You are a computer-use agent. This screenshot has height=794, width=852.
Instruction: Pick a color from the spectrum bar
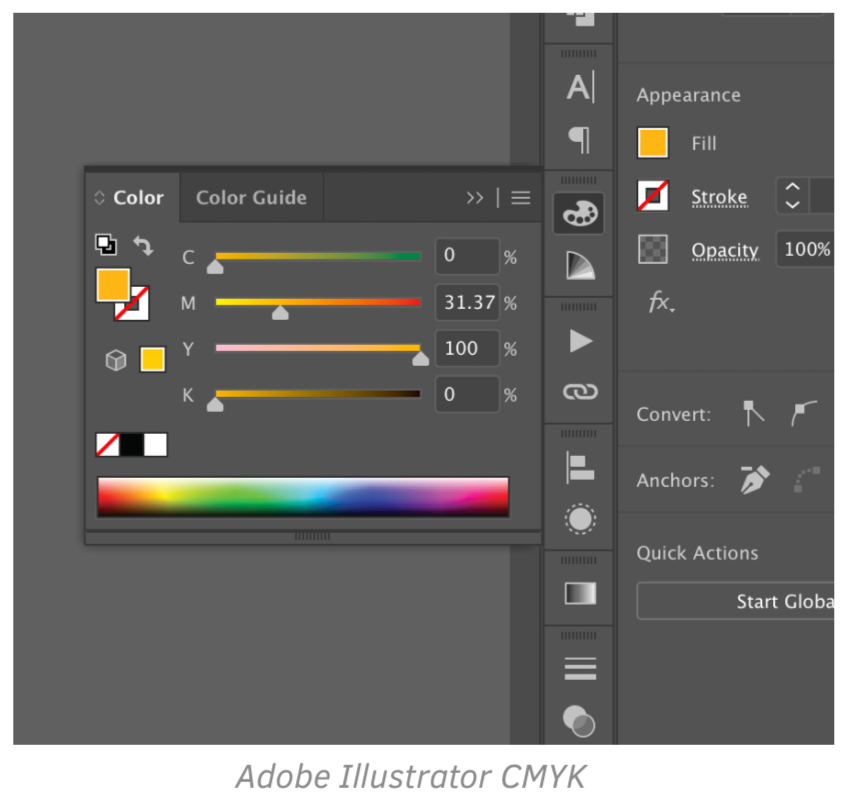coord(303,497)
